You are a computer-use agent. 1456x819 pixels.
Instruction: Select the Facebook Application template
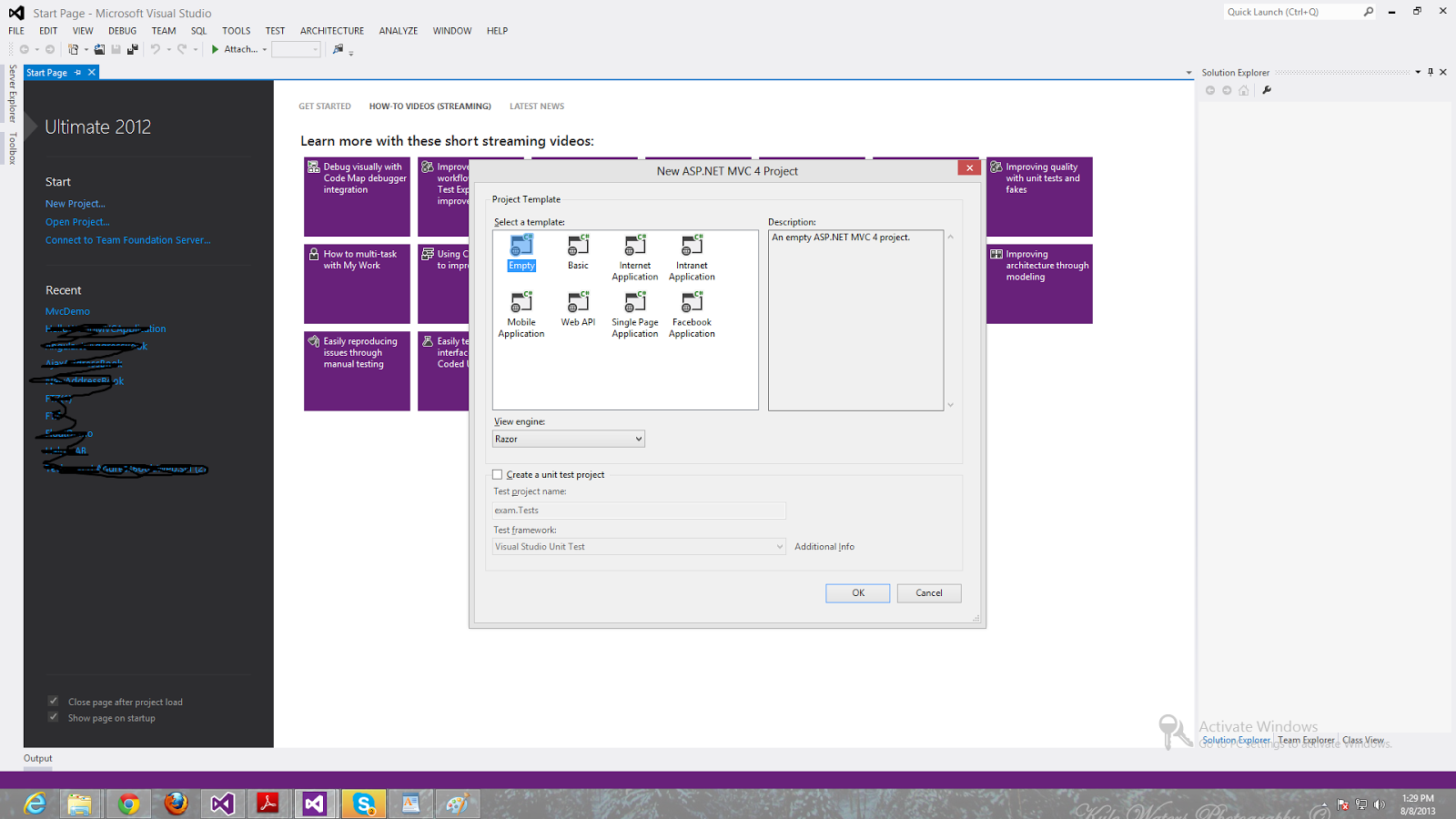point(692,315)
